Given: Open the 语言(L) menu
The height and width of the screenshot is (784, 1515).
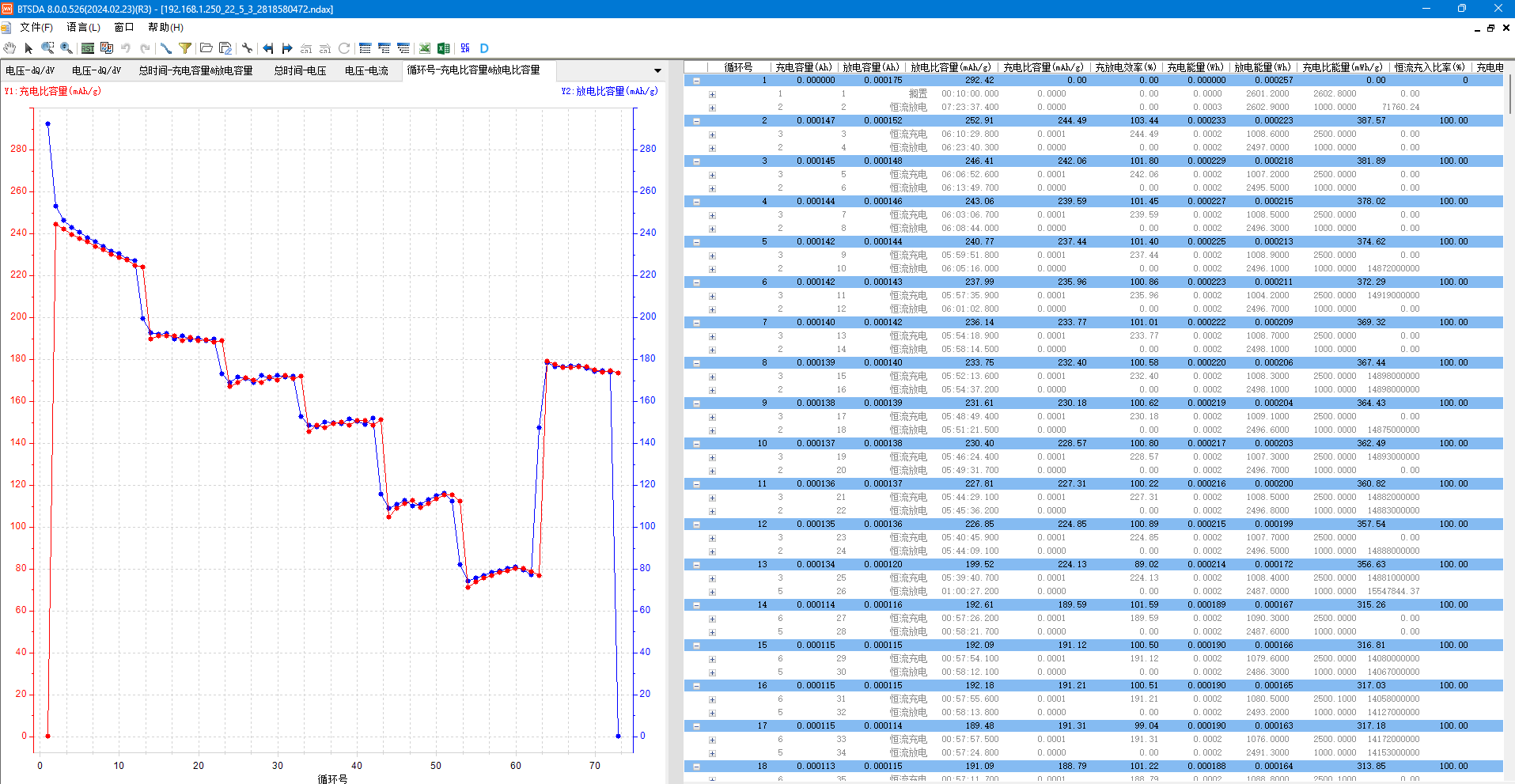Looking at the screenshot, I should pos(83,28).
